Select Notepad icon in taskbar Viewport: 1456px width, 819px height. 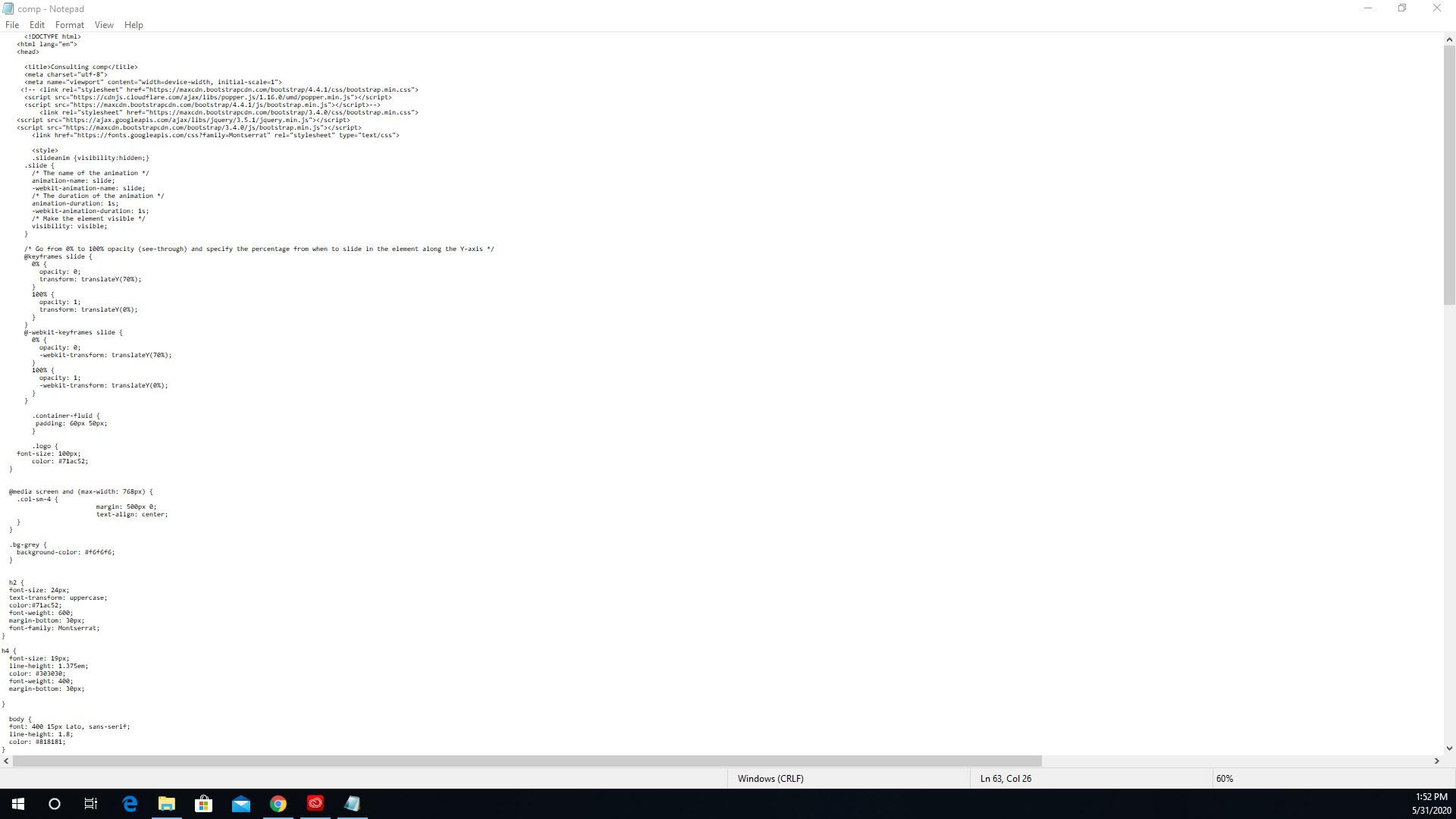click(x=353, y=804)
